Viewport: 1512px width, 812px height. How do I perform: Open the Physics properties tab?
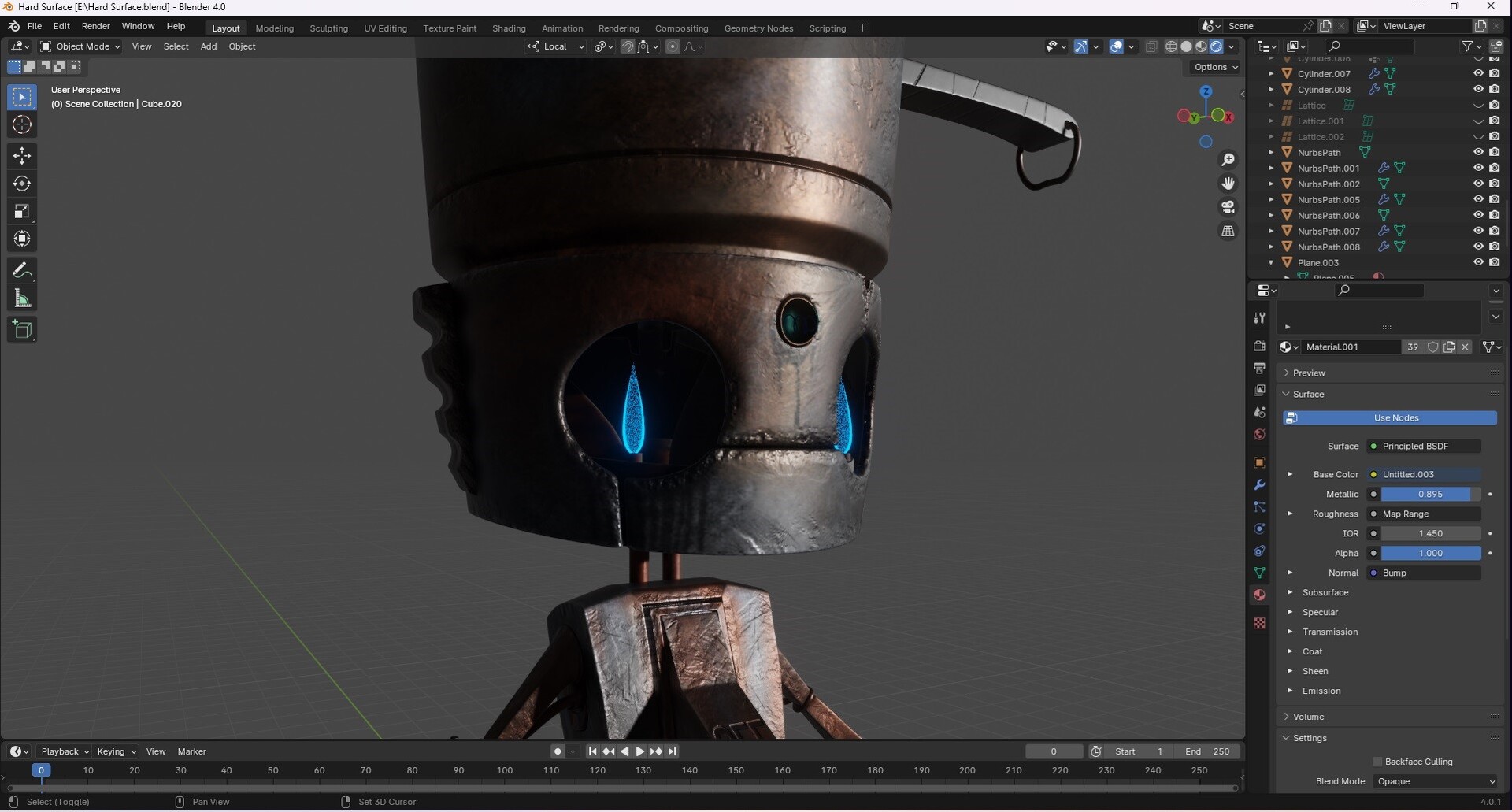coord(1258,529)
